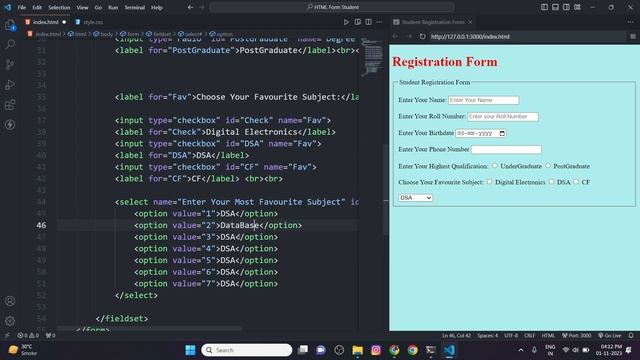Click the open preview to side icon
Viewport: 640px width, 360px height.
coord(358,22)
